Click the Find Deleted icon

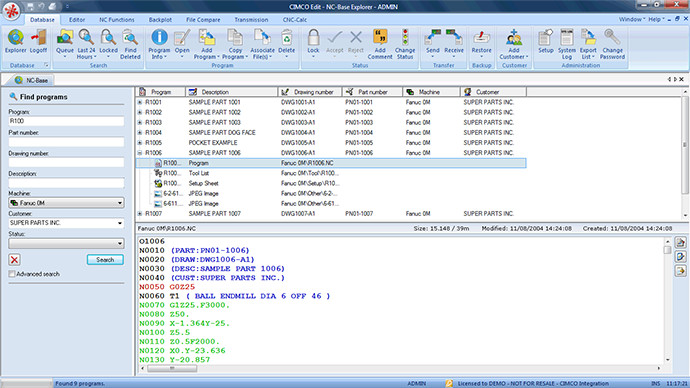(x=130, y=44)
